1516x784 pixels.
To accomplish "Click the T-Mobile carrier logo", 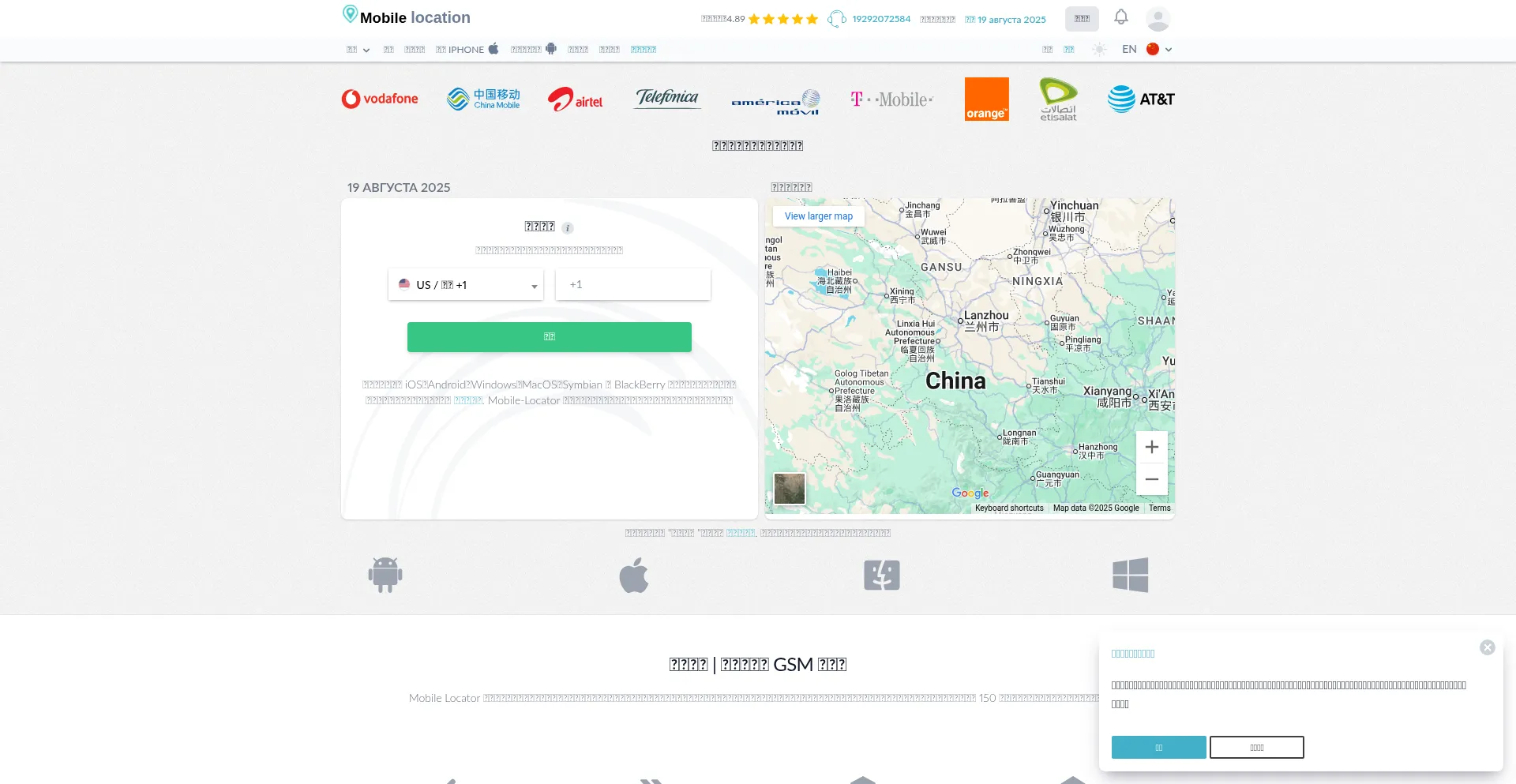I will tap(891, 99).
